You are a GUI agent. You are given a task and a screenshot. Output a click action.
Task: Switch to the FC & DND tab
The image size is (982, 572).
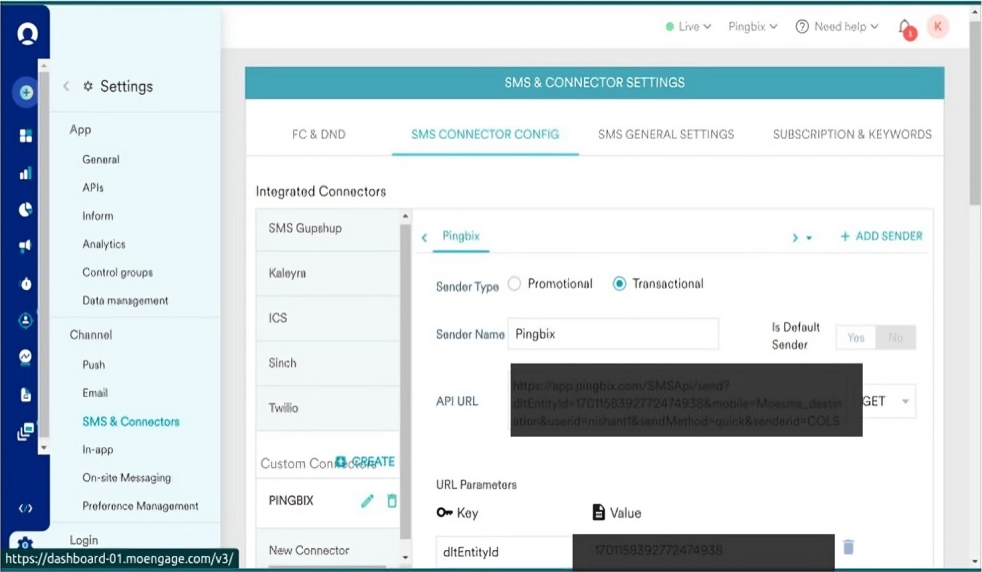pos(319,134)
